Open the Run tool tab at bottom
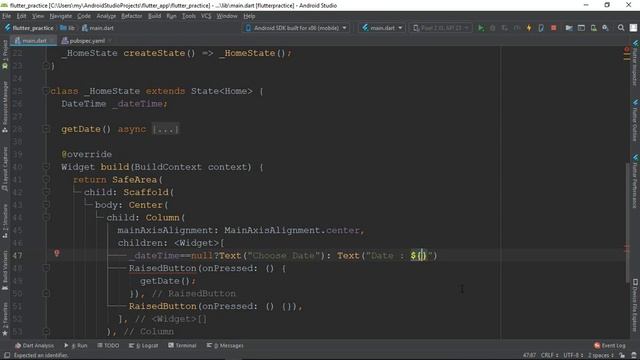The image size is (640, 360). pos(76,345)
